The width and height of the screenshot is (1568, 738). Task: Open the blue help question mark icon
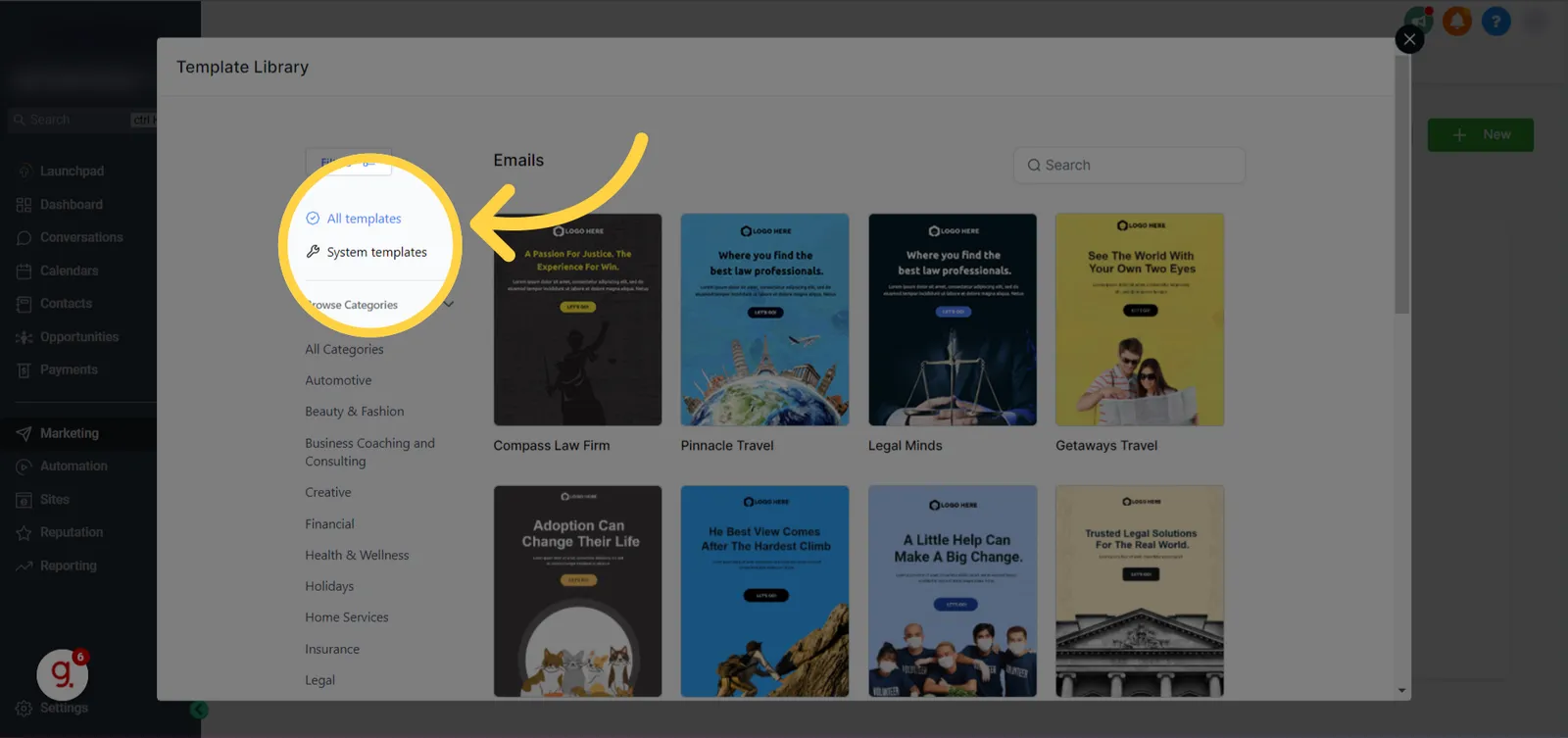(x=1496, y=21)
